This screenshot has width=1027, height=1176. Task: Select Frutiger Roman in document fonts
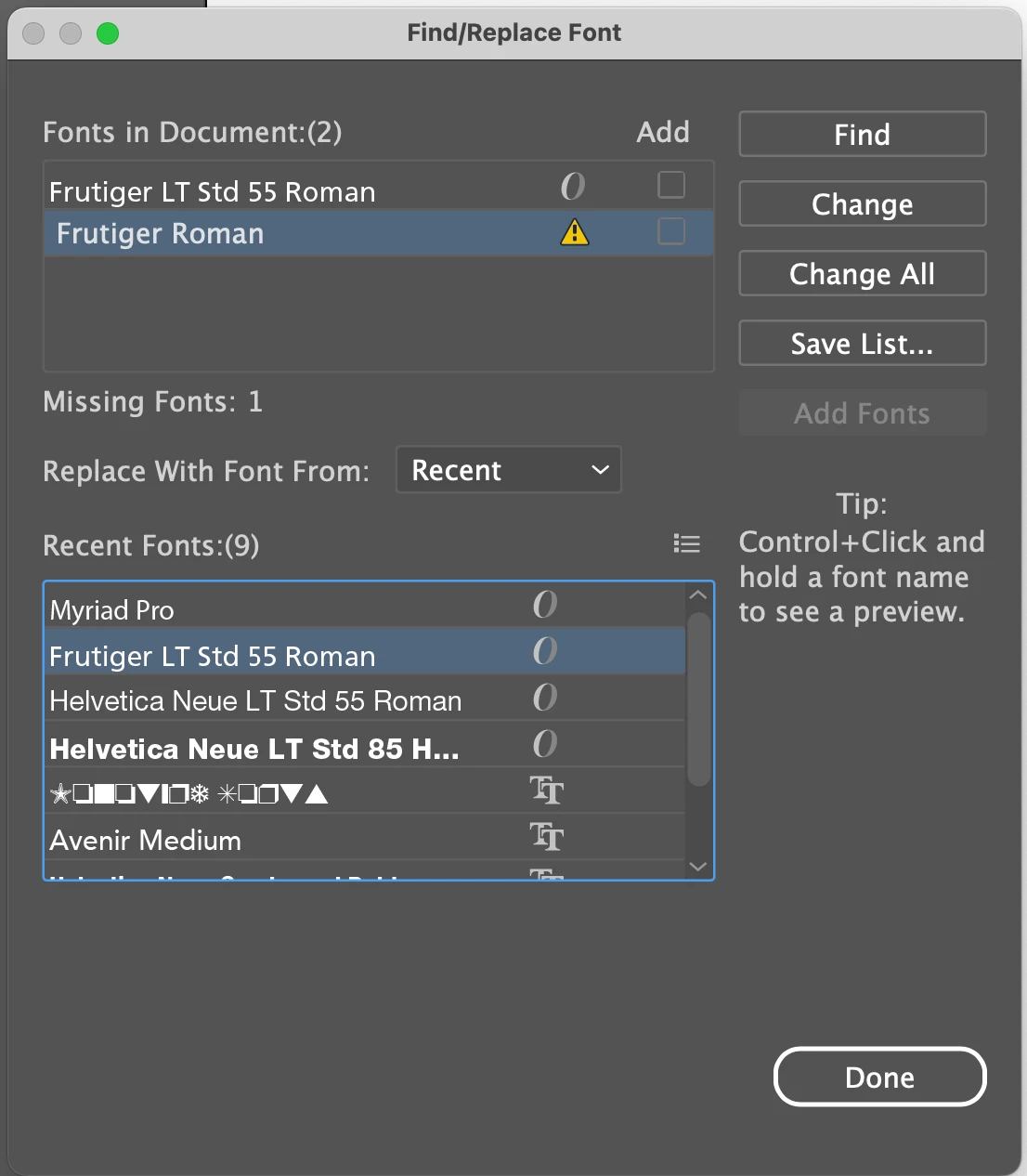pos(379,233)
